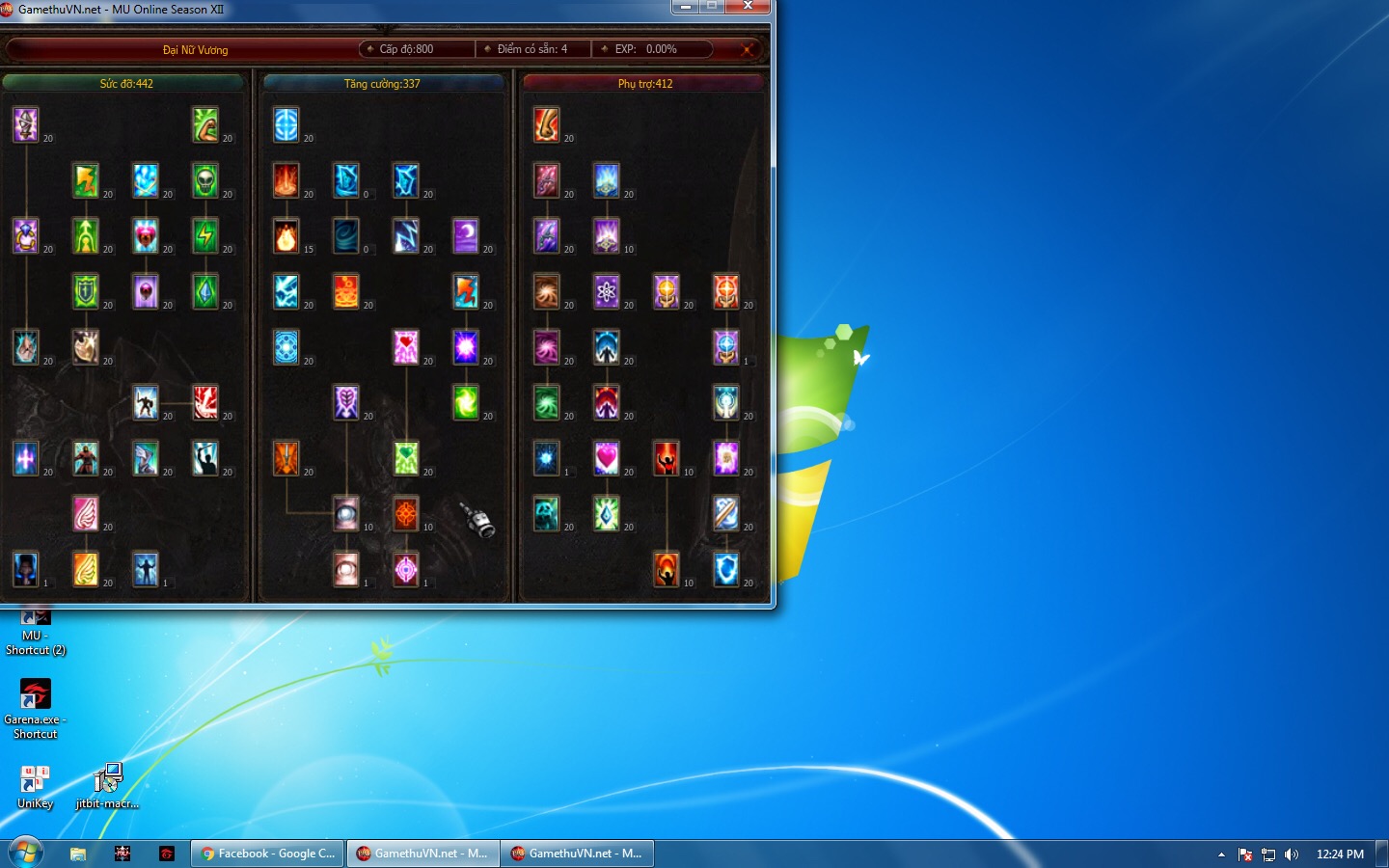Select the green swirl skill in Phụ trợ

tap(547, 402)
